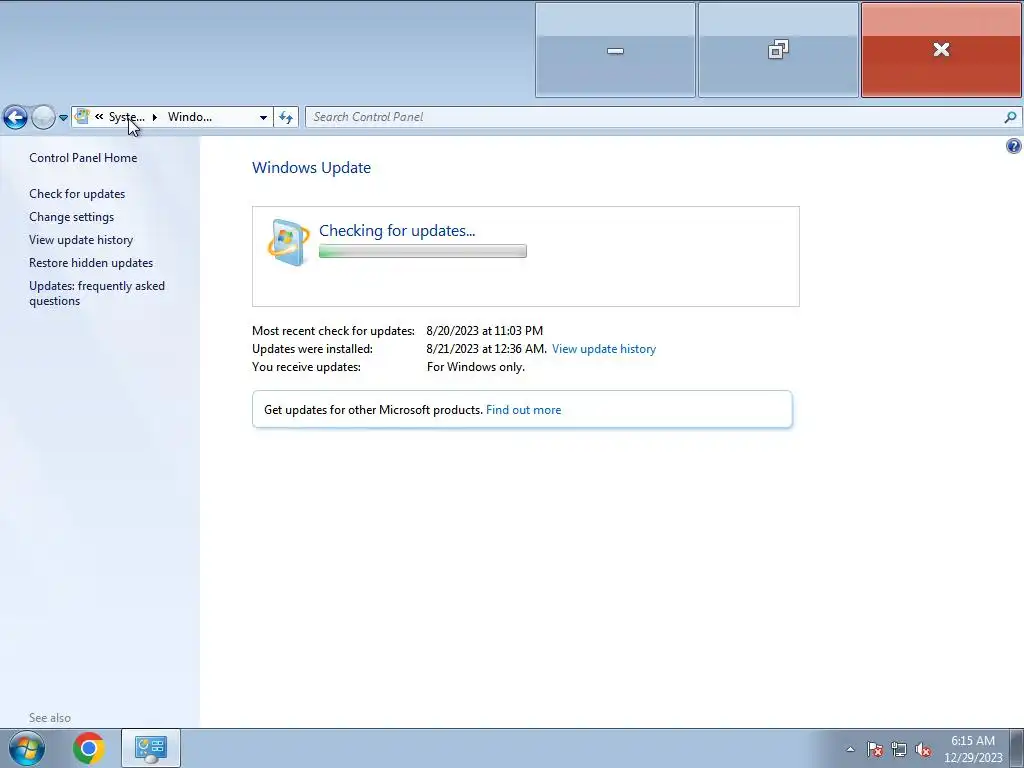
Task: Open Action Center flag icon
Action: [874, 749]
